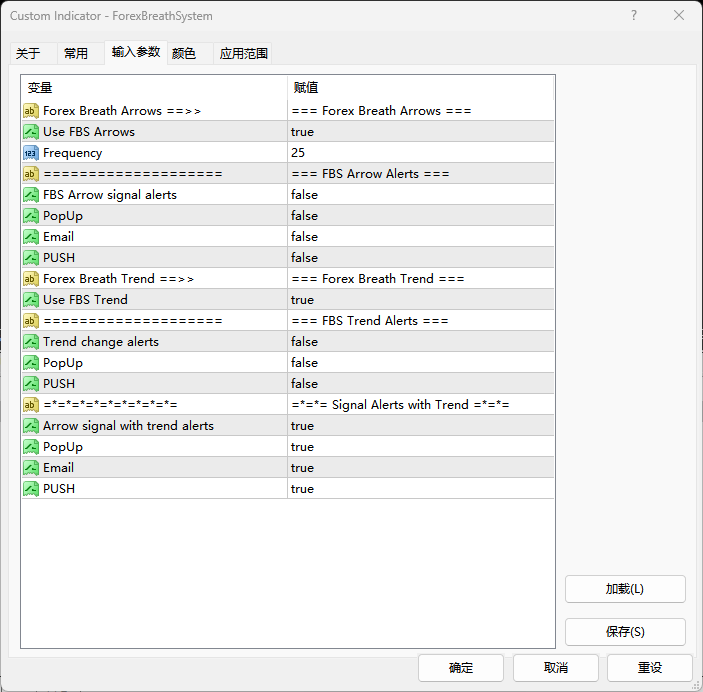Select the true value of Use FBS Arrows

click(x=421, y=132)
